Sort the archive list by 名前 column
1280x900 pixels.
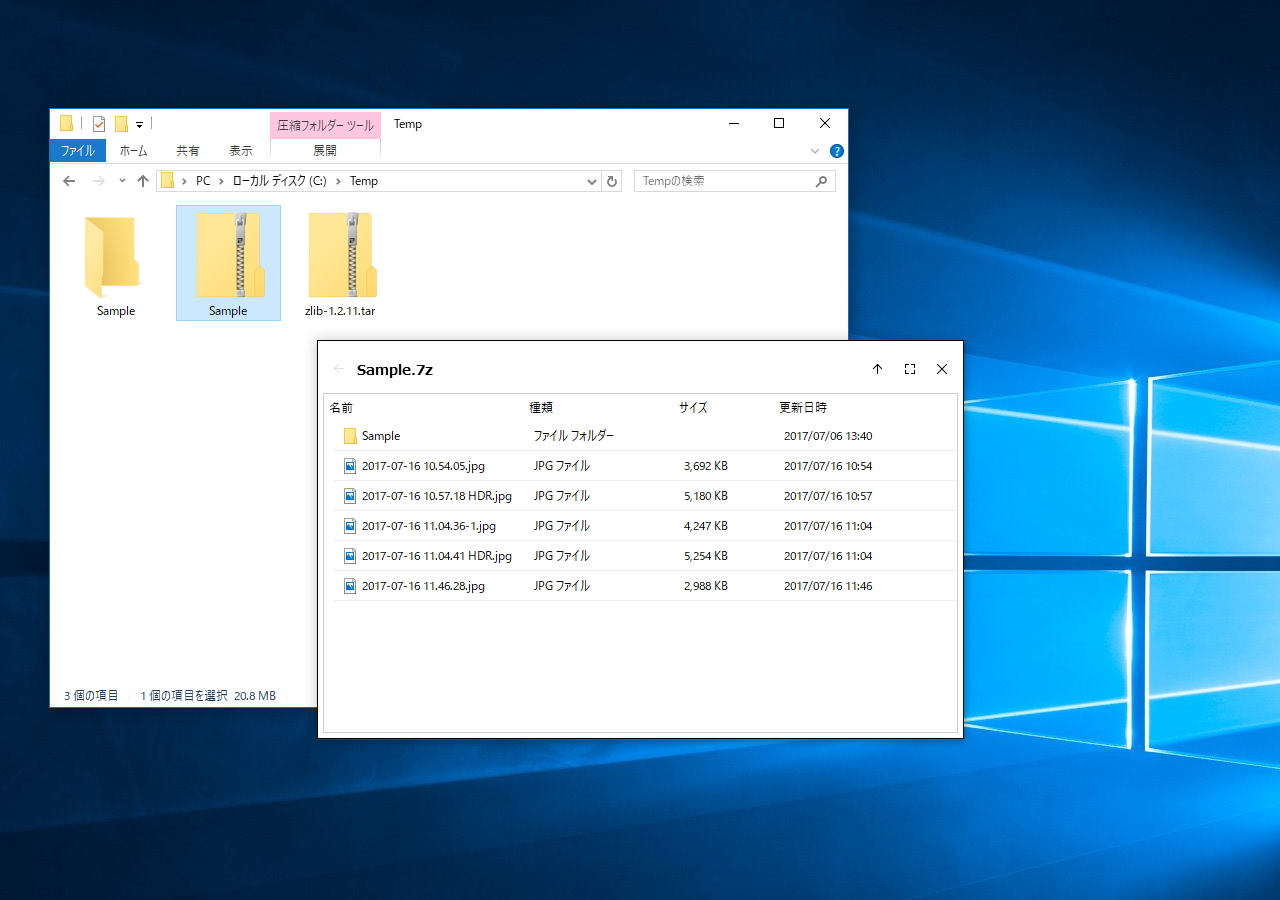click(x=341, y=408)
